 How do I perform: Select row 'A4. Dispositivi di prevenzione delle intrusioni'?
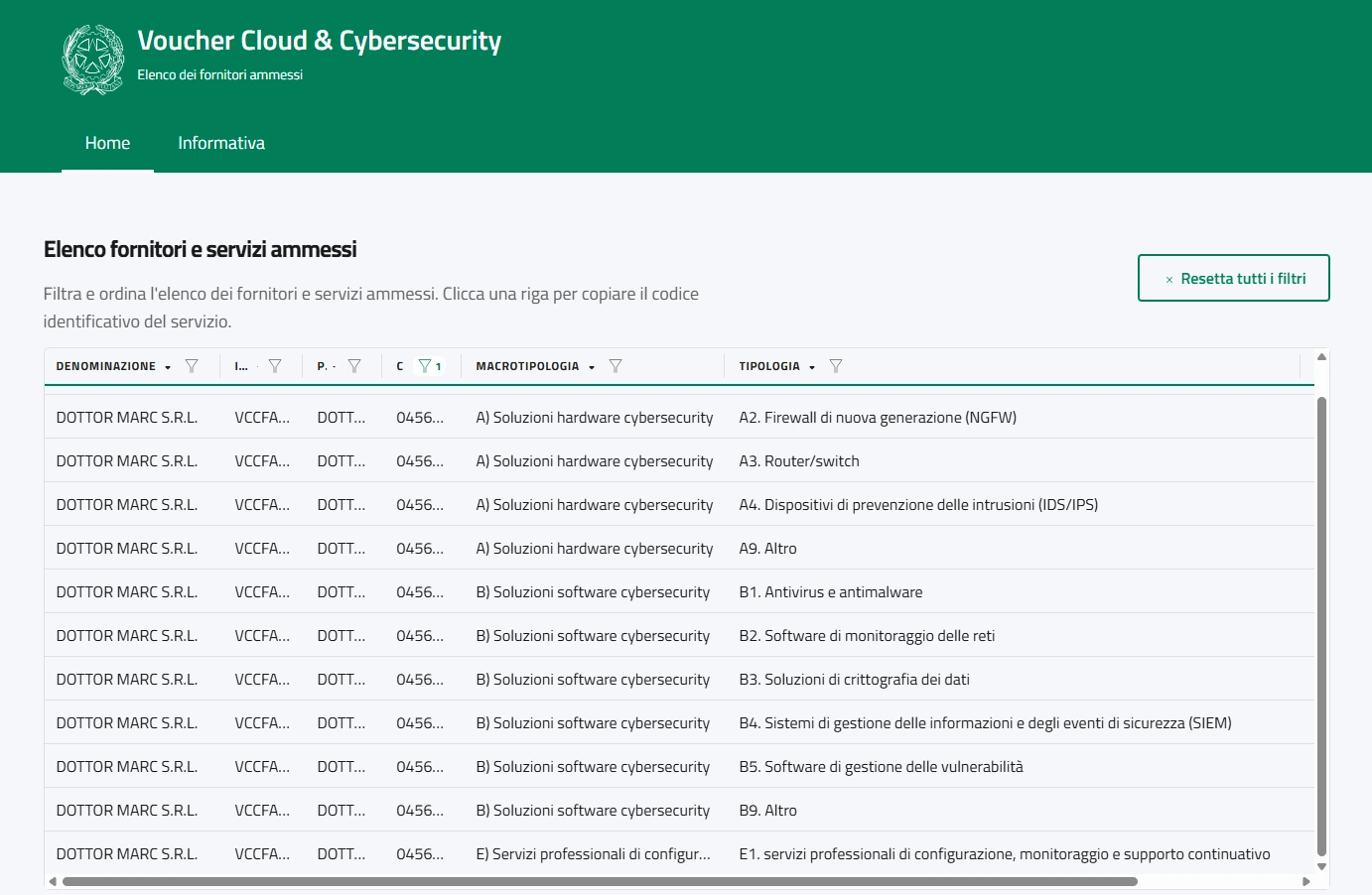[x=679, y=505]
